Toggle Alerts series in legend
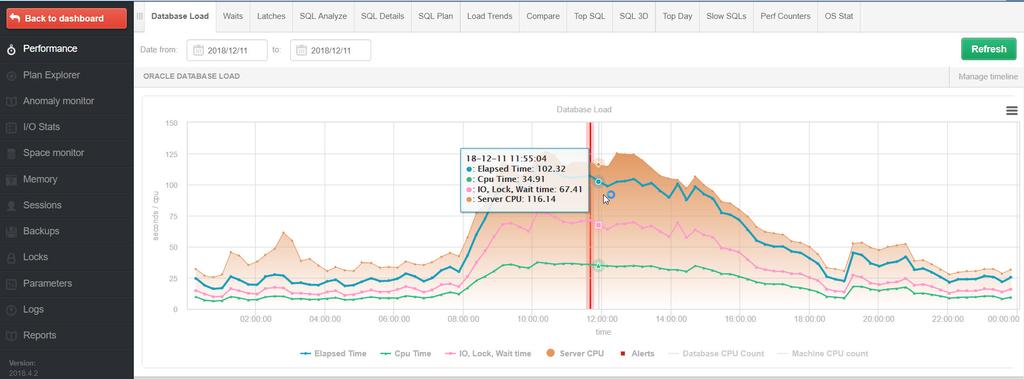This screenshot has height=379, width=1024. [x=636, y=354]
